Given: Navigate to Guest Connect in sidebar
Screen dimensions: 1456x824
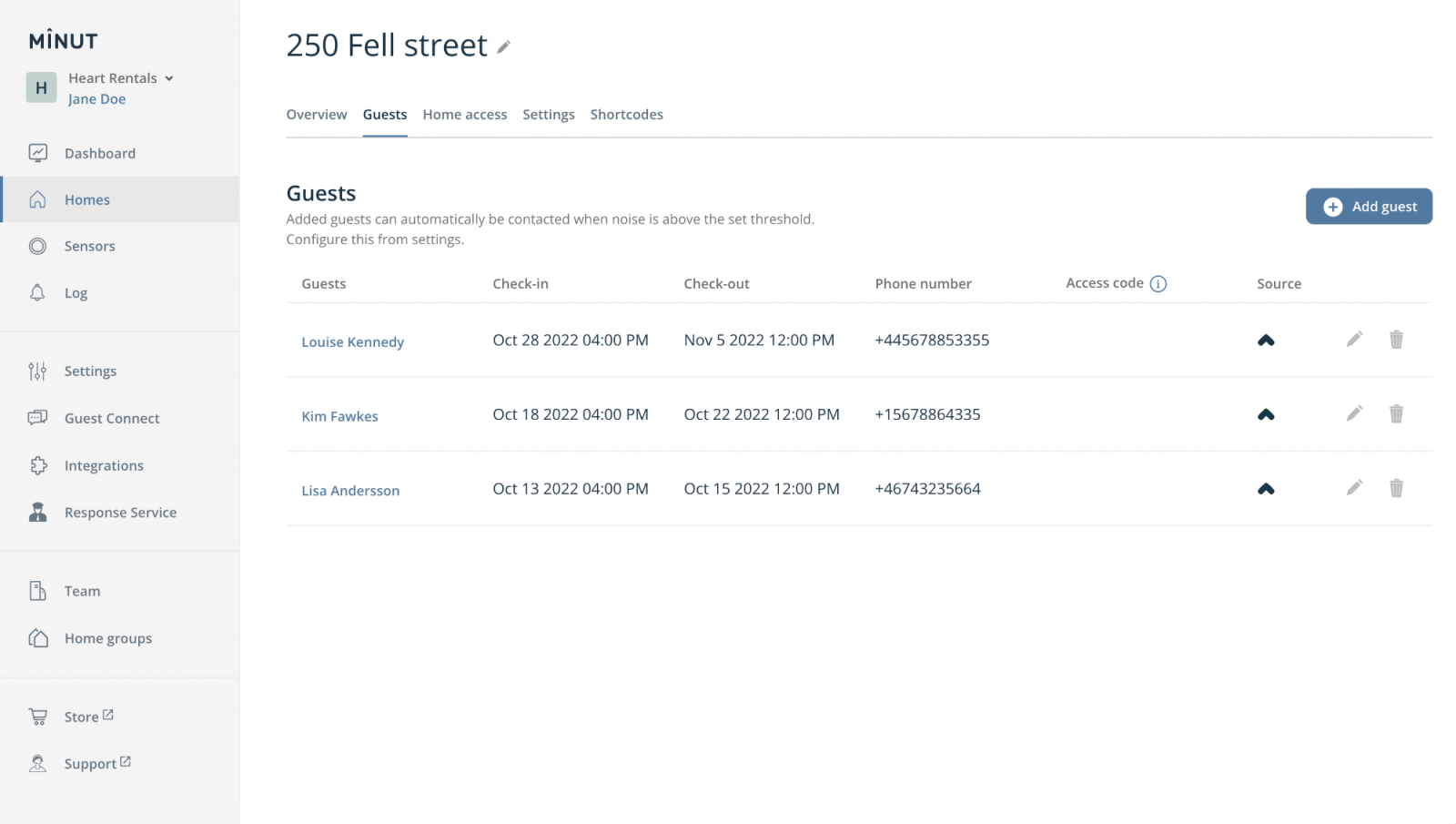Looking at the screenshot, I should pyautogui.click(x=111, y=419).
